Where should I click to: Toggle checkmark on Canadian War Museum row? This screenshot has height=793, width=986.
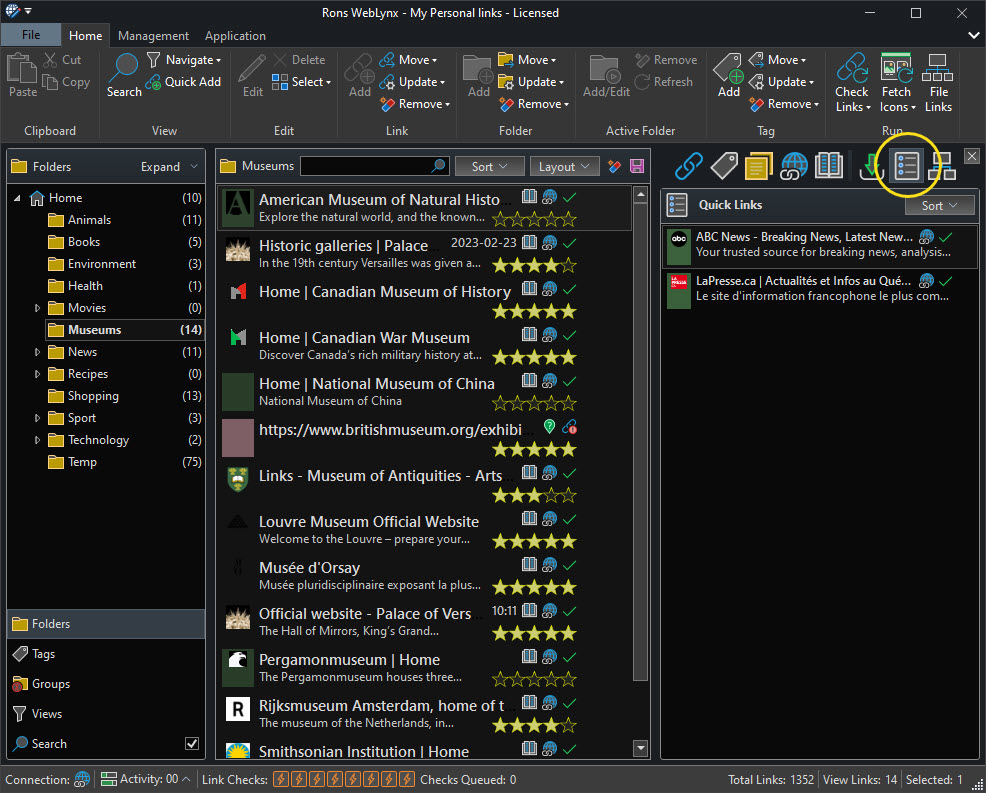click(x=570, y=335)
